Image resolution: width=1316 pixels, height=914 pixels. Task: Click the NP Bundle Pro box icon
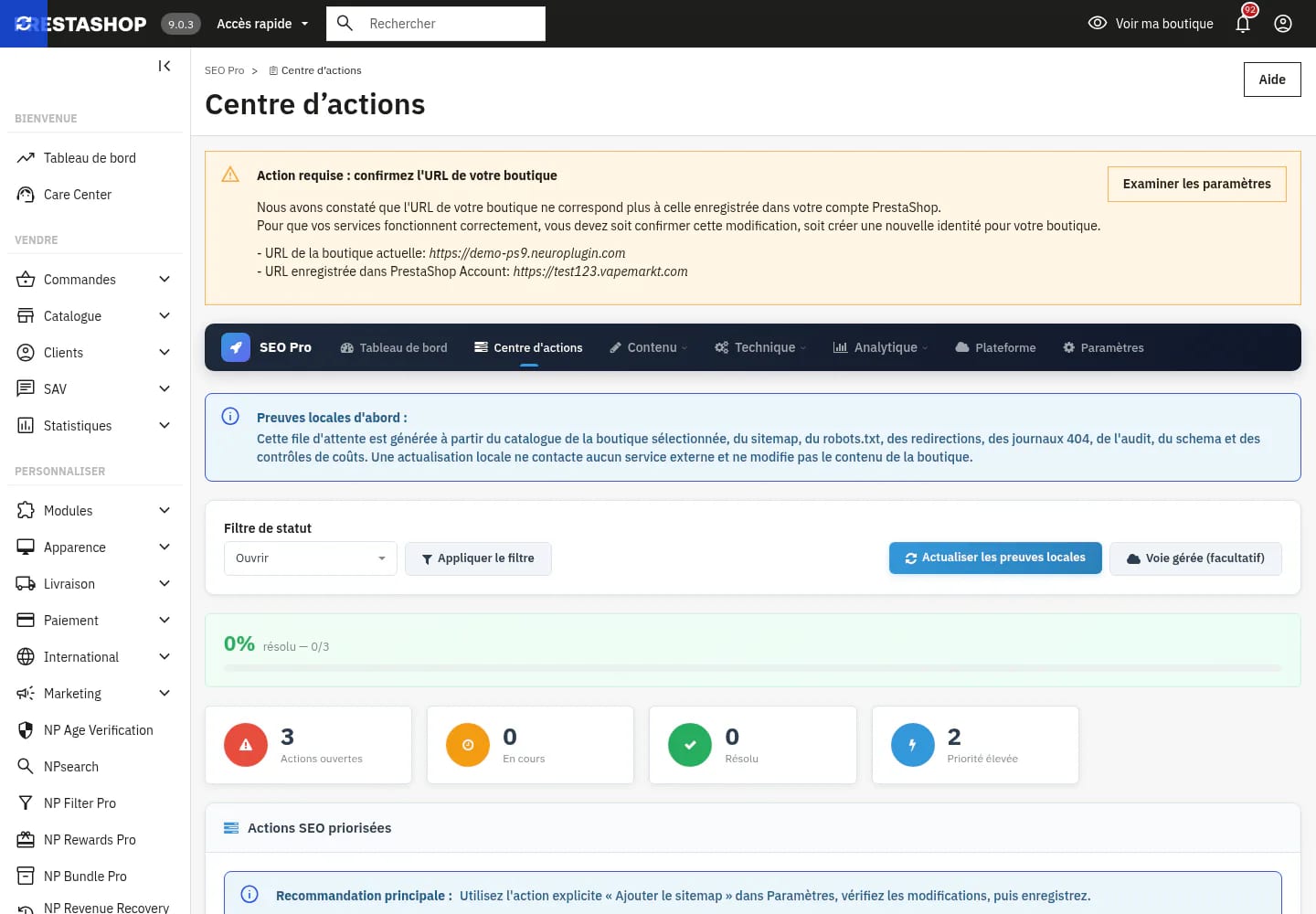[x=26, y=877]
